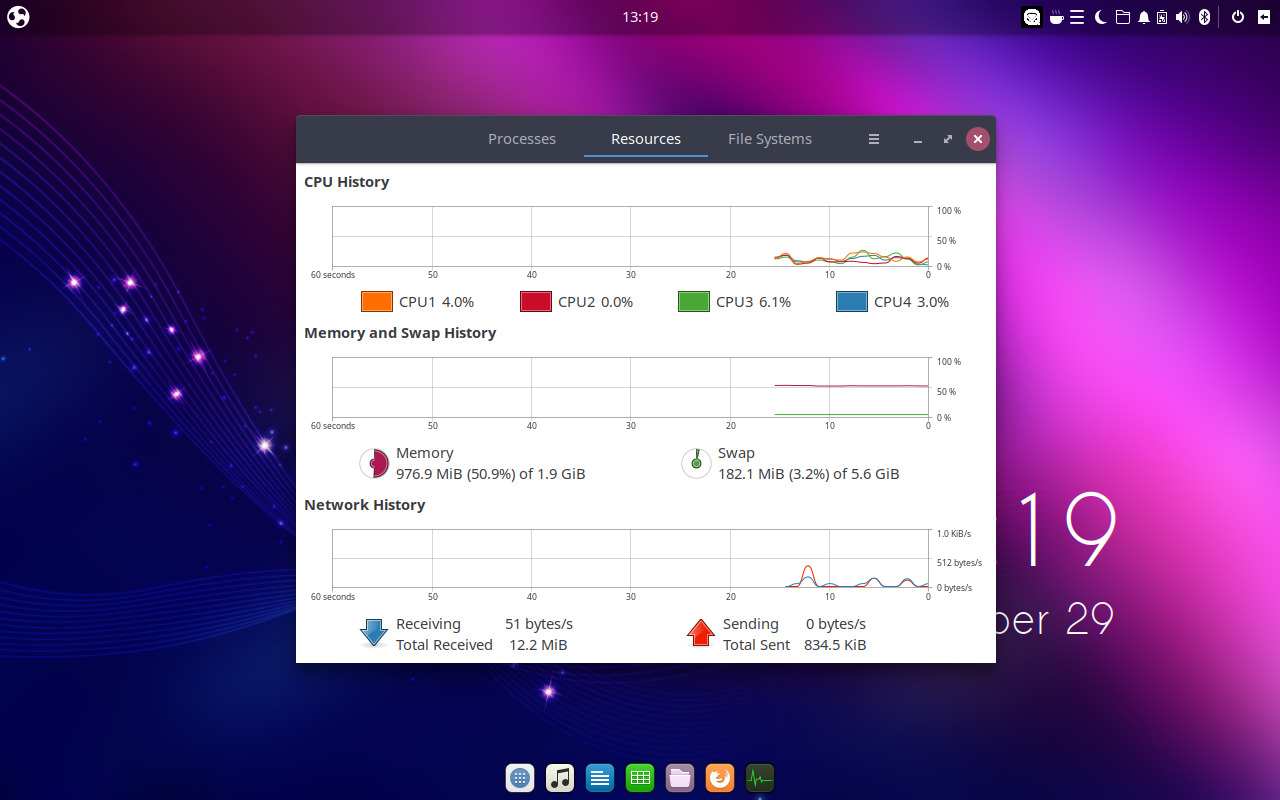Click the Memory usage pie indicator
The image size is (1280, 800).
(374, 463)
